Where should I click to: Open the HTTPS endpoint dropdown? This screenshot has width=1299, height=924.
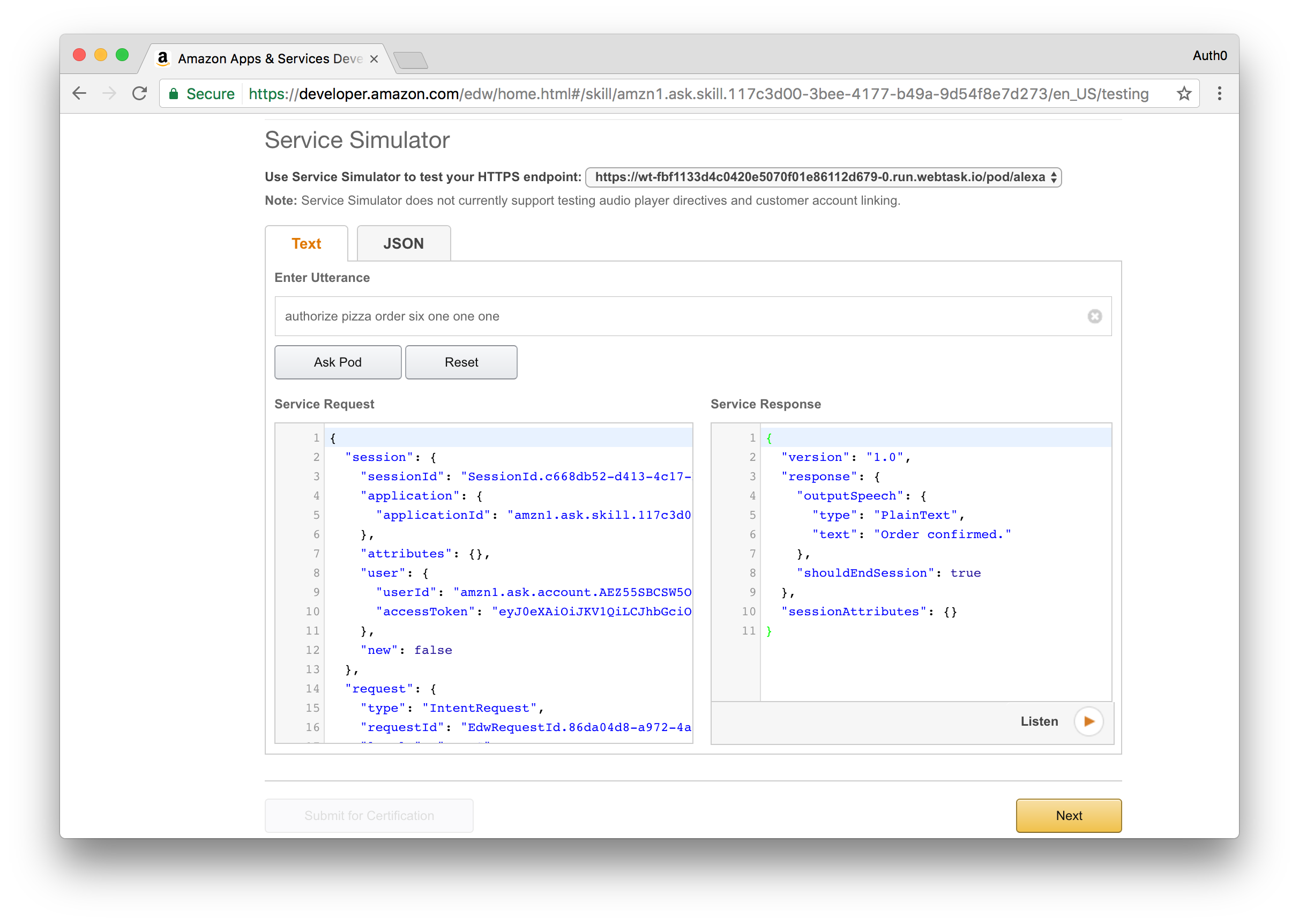pos(823,177)
